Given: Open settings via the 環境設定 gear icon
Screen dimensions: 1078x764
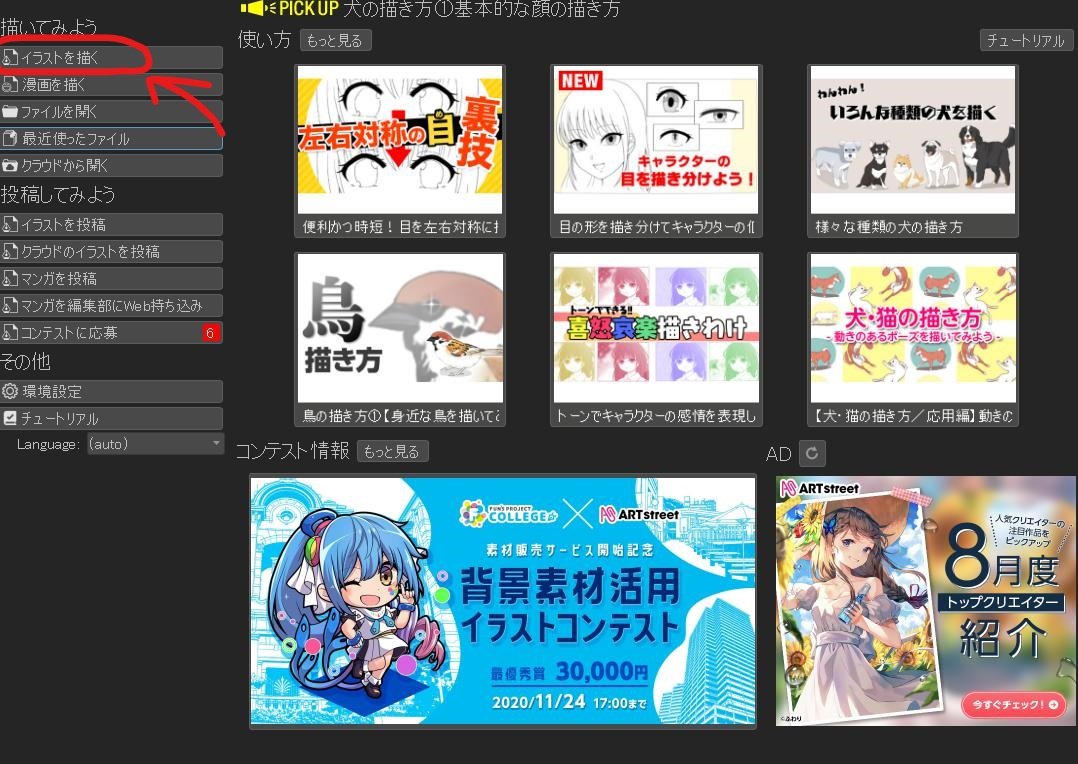Looking at the screenshot, I should pyautogui.click(x=9, y=391).
